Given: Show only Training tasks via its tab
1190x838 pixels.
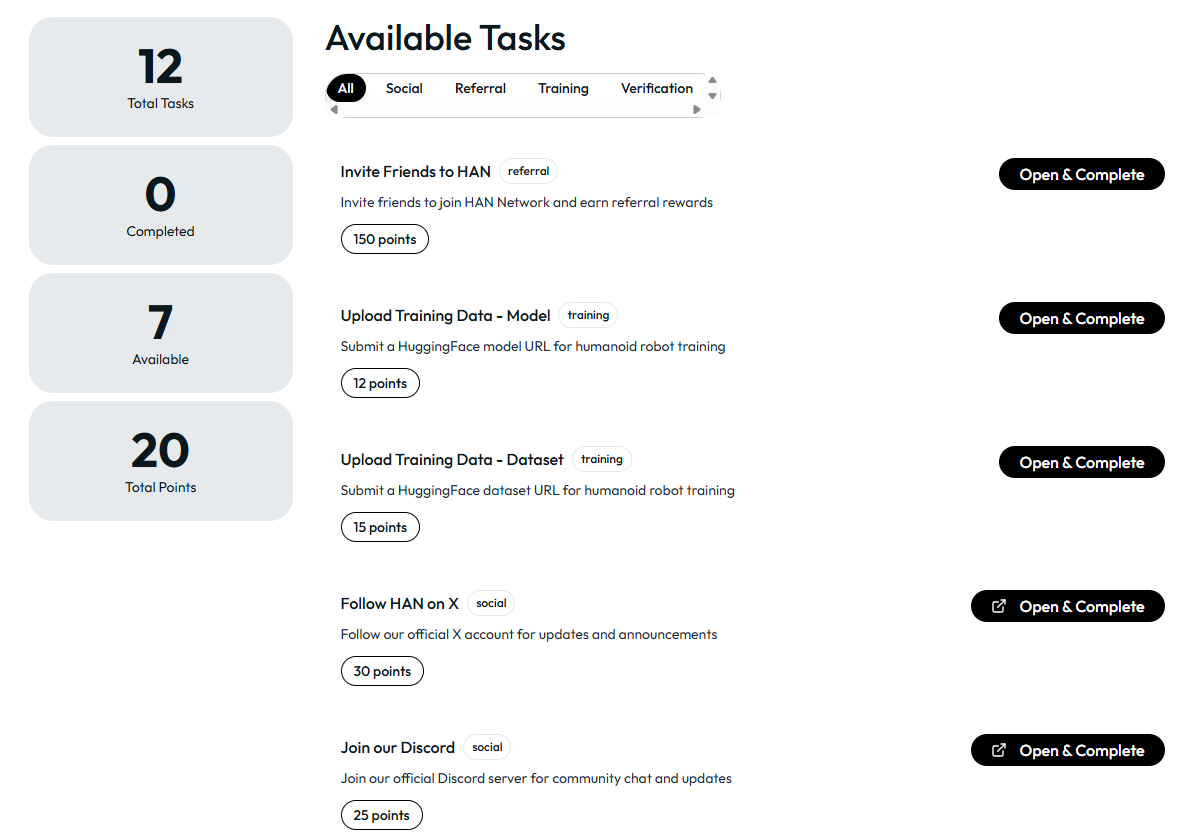Looking at the screenshot, I should click(563, 88).
